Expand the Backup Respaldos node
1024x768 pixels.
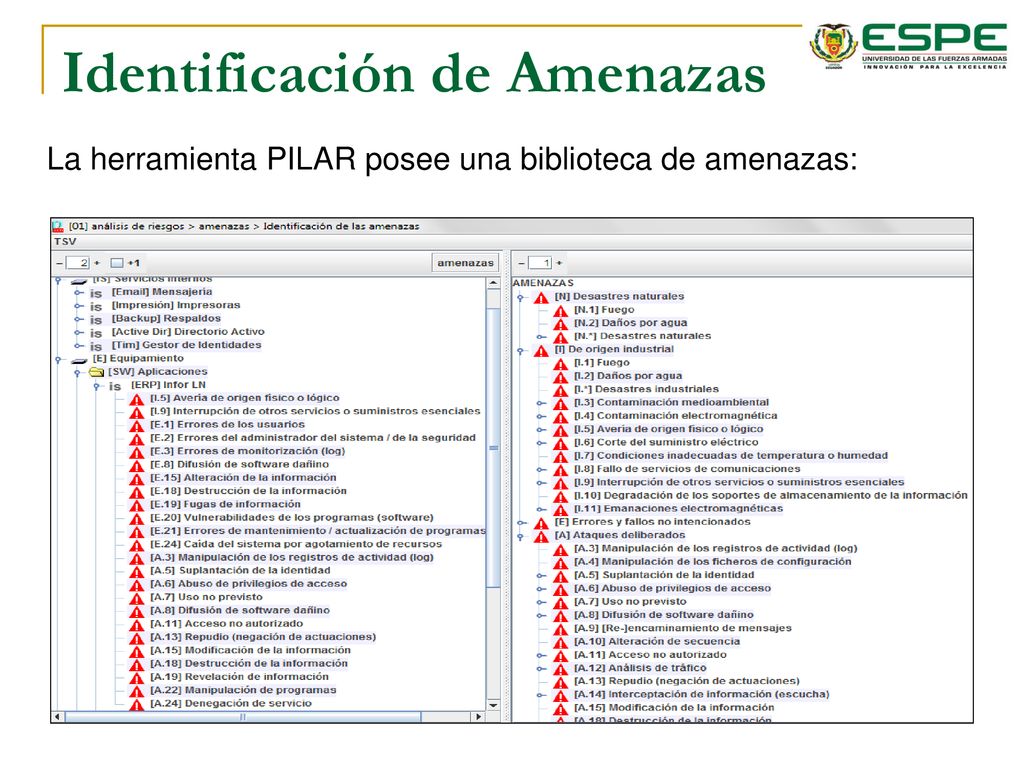pyautogui.click(x=78, y=319)
